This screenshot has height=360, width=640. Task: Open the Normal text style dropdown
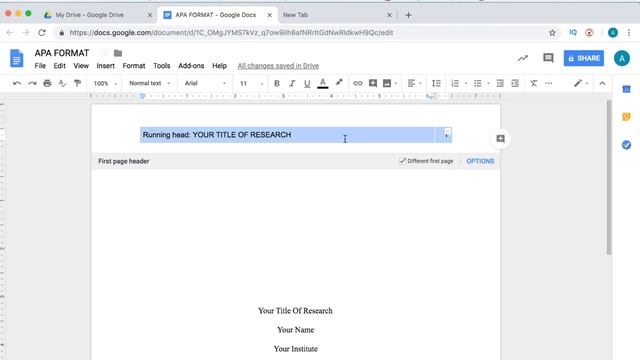click(x=149, y=83)
